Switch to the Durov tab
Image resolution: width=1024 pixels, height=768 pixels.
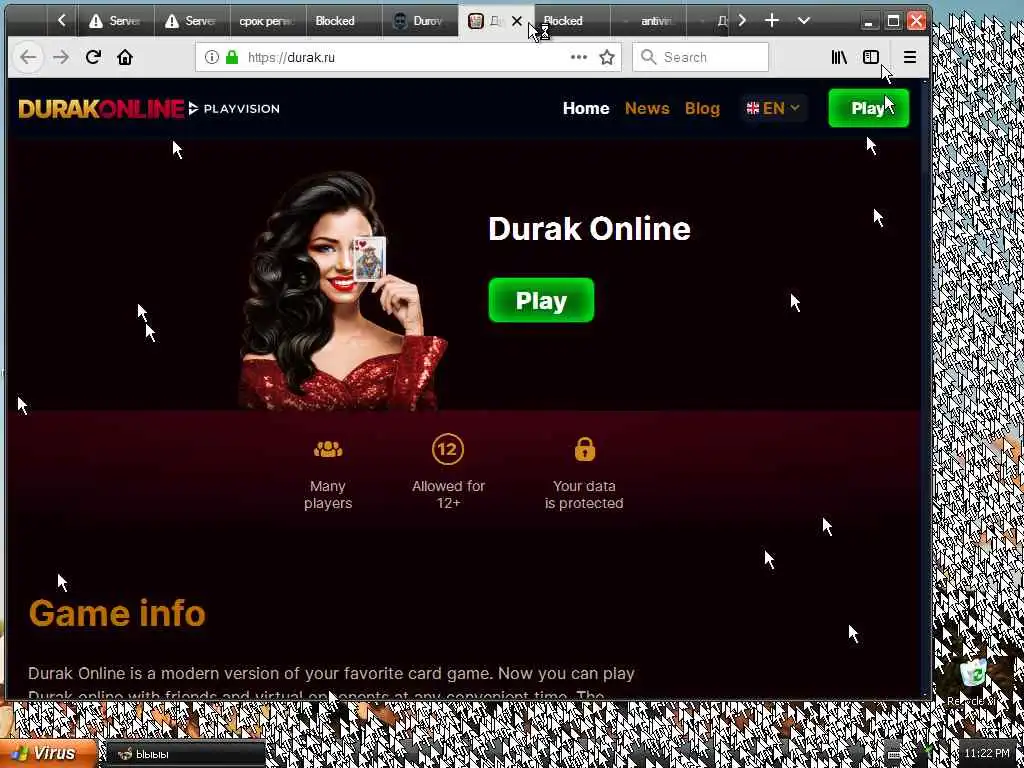pyautogui.click(x=419, y=21)
